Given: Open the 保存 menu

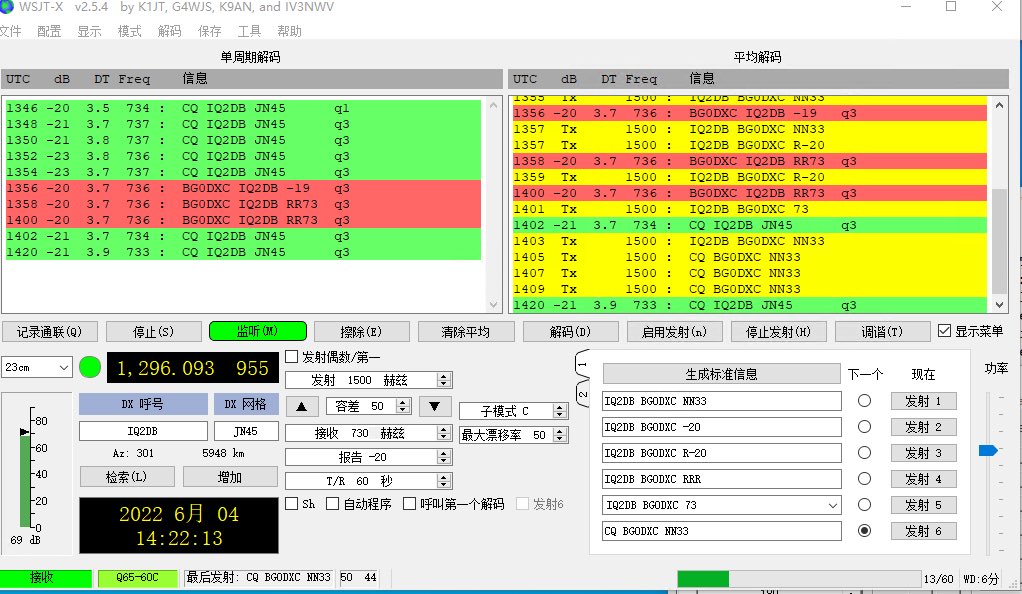Looking at the screenshot, I should (210, 31).
